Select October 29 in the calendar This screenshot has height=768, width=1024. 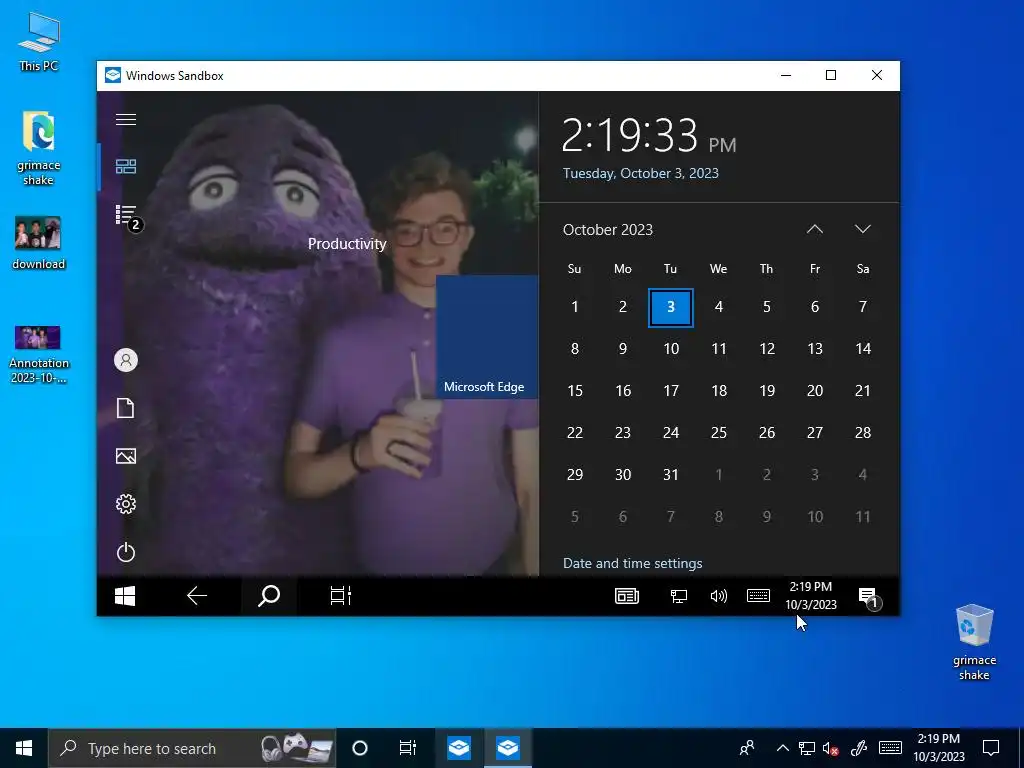tap(575, 475)
